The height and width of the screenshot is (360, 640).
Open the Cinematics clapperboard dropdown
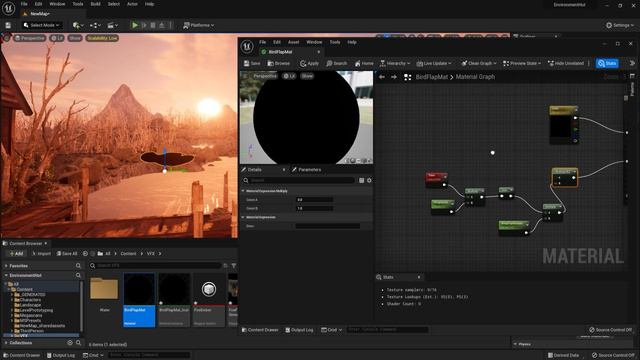(112, 25)
